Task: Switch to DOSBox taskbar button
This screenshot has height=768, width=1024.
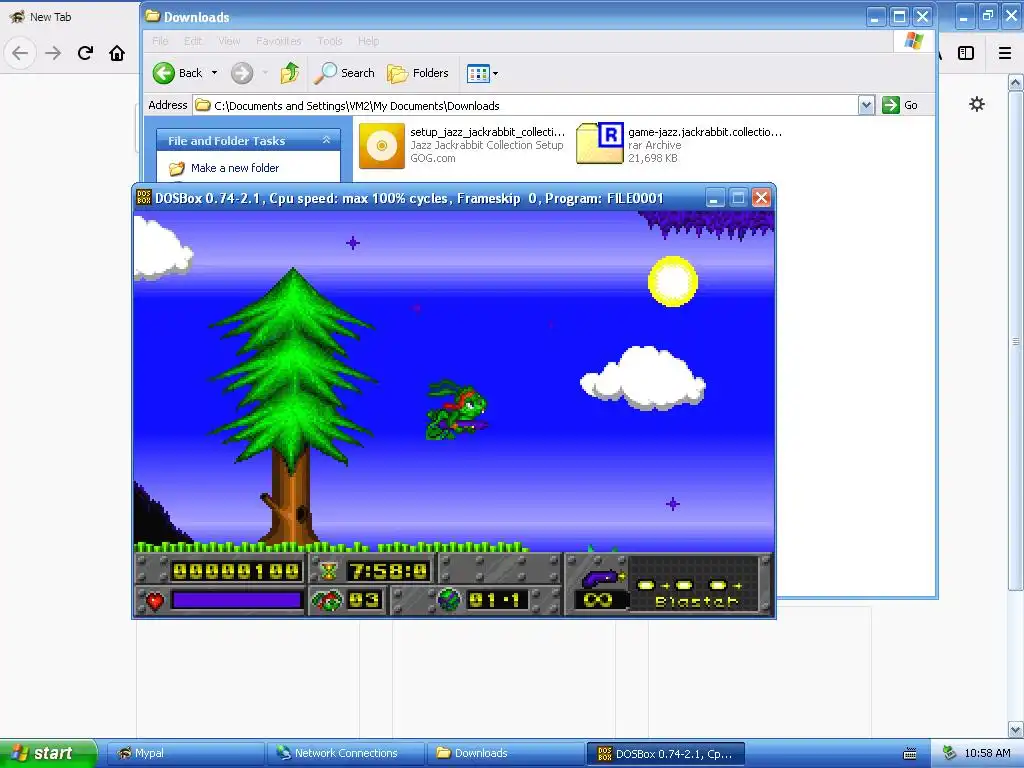Action: point(666,754)
